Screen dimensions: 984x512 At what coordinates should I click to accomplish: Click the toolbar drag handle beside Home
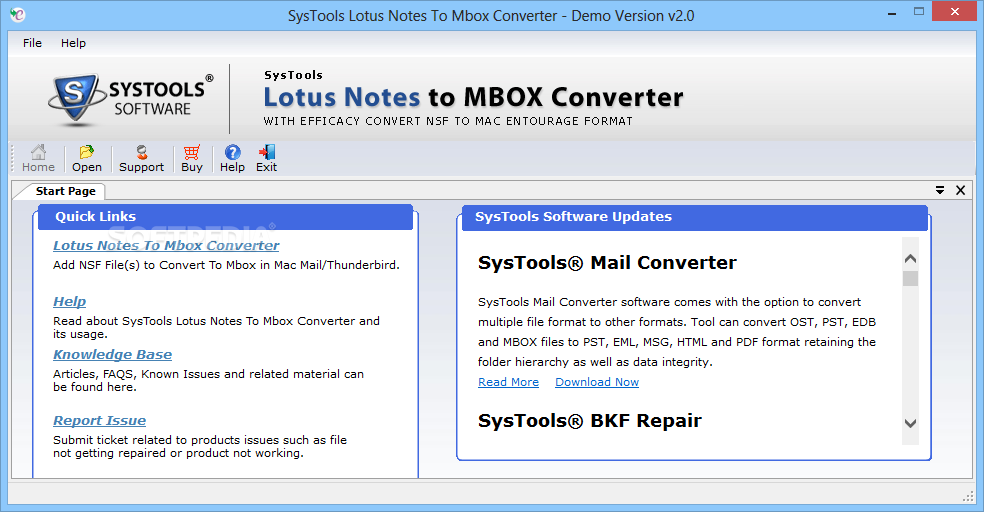pyautogui.click(x=13, y=157)
